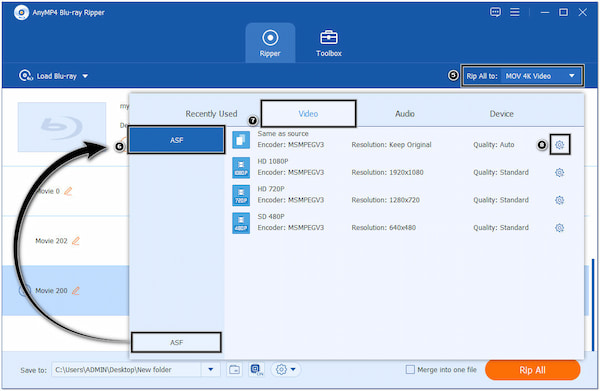Image resolution: width=600 pixels, height=391 pixels.
Task: Rename Movie 200 with its pencil icon
Action: pos(76,291)
